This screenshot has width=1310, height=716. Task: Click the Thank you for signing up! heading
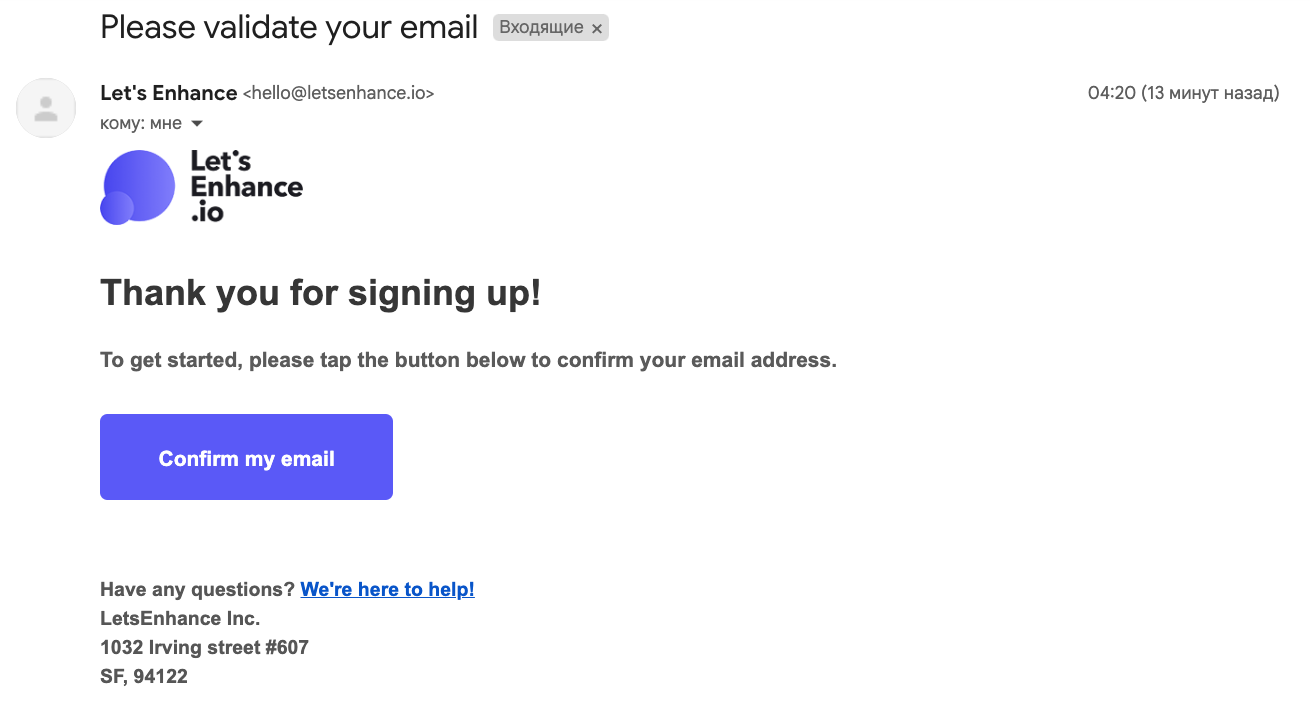coord(321,293)
